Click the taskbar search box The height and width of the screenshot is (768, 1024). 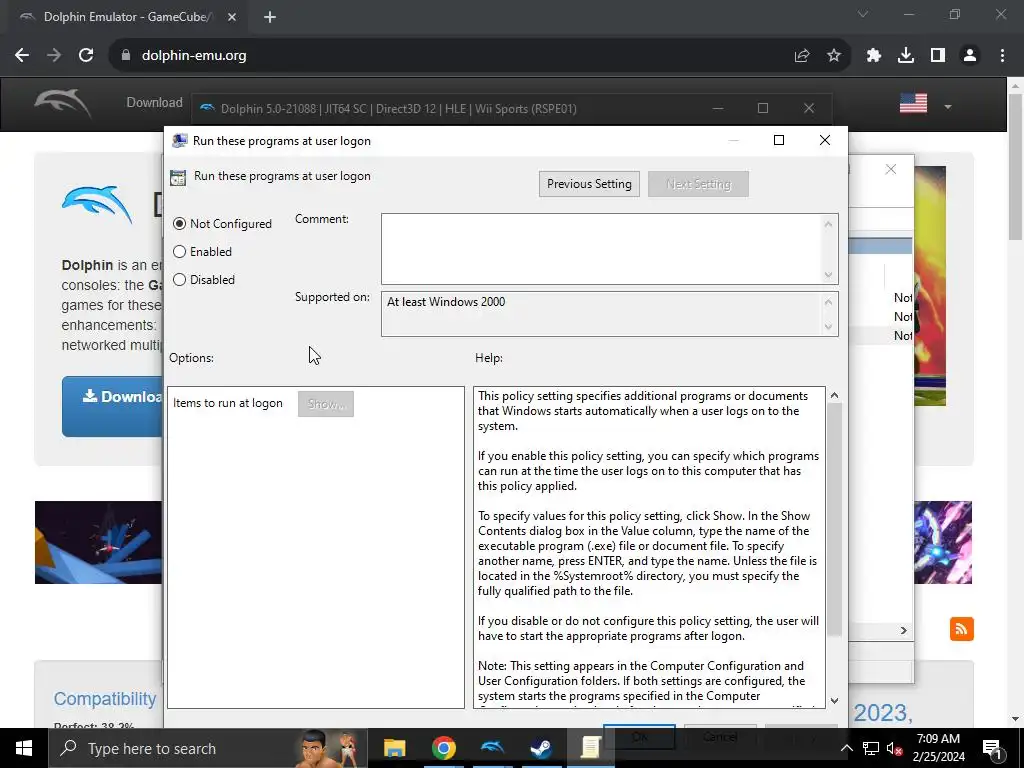(x=208, y=748)
